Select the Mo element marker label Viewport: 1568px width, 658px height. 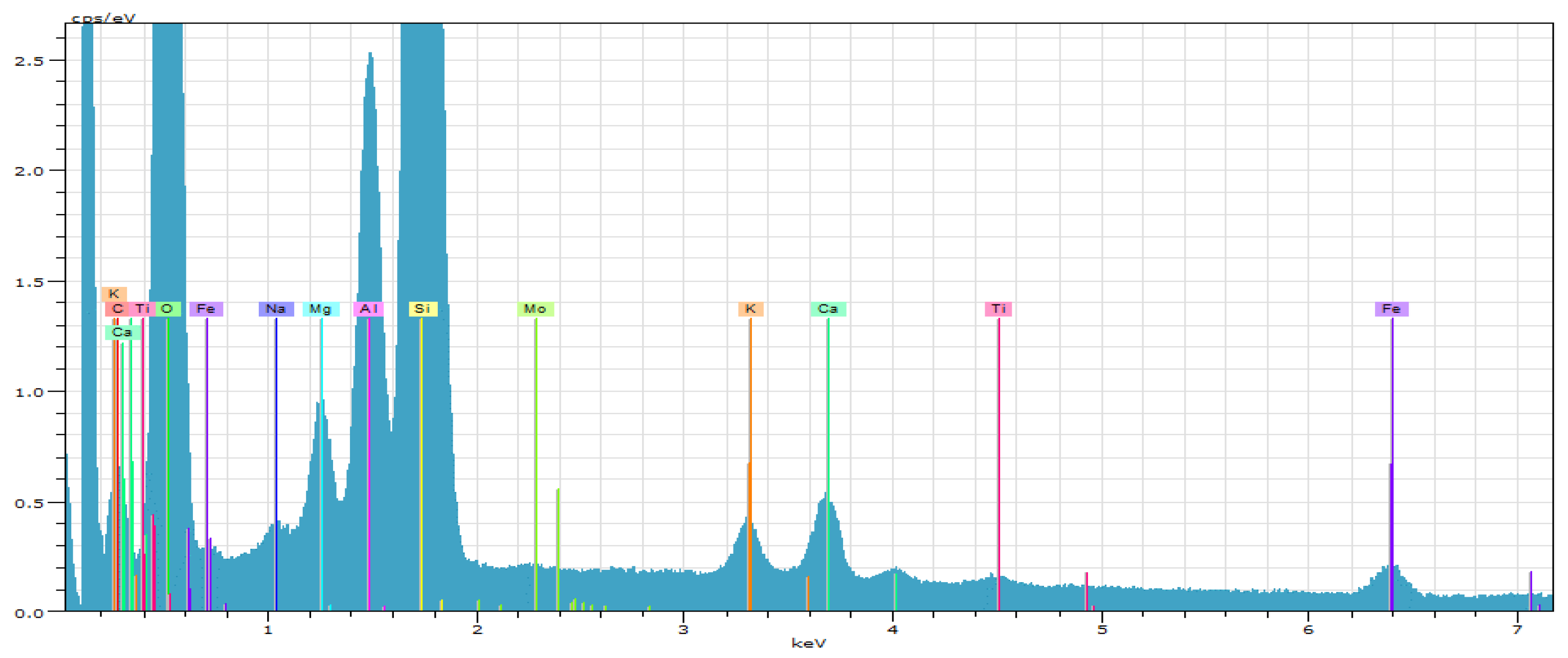coord(535,309)
